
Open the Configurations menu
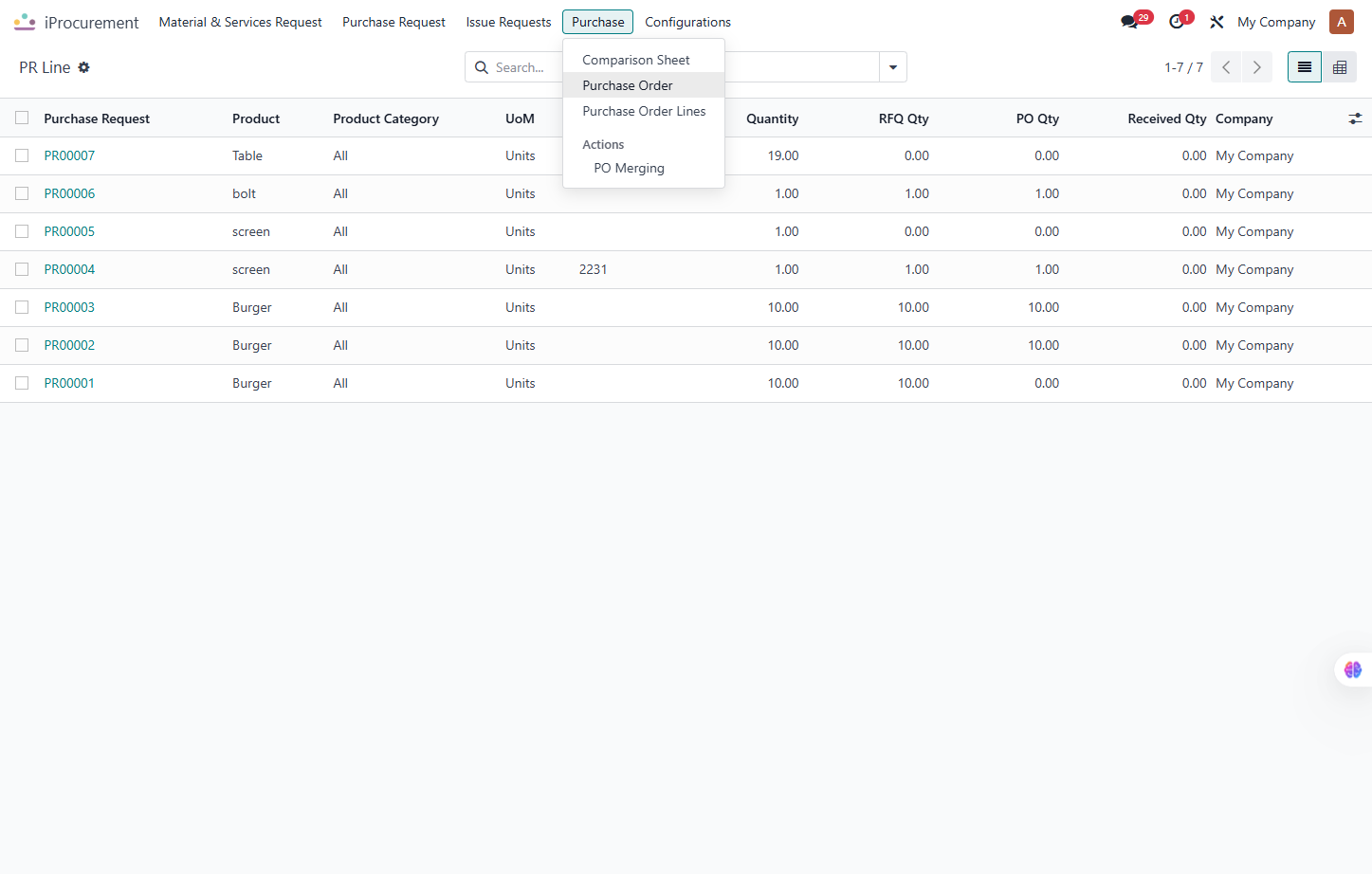click(687, 22)
